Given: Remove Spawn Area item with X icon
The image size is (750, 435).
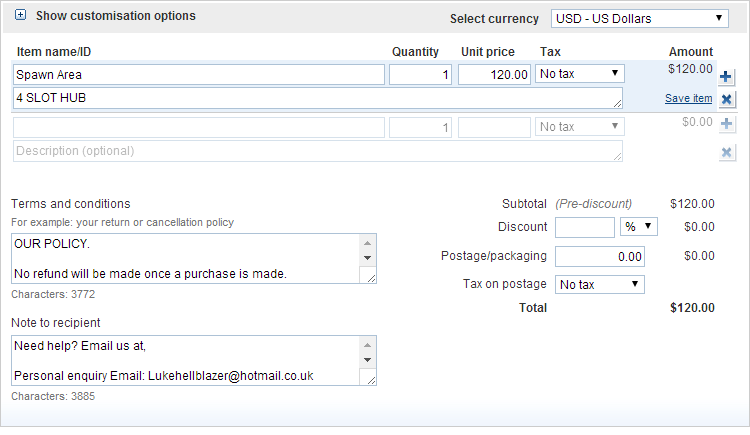Looking at the screenshot, I should 726,99.
